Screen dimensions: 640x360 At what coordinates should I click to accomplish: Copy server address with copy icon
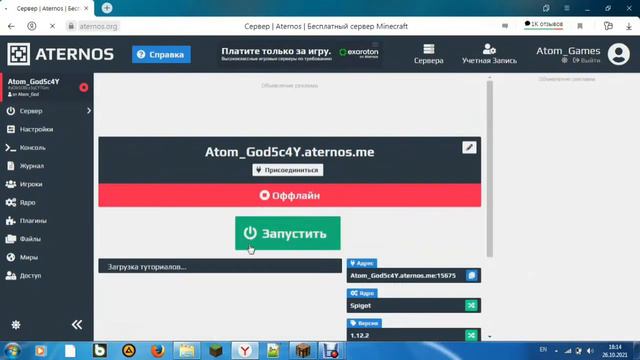click(472, 276)
